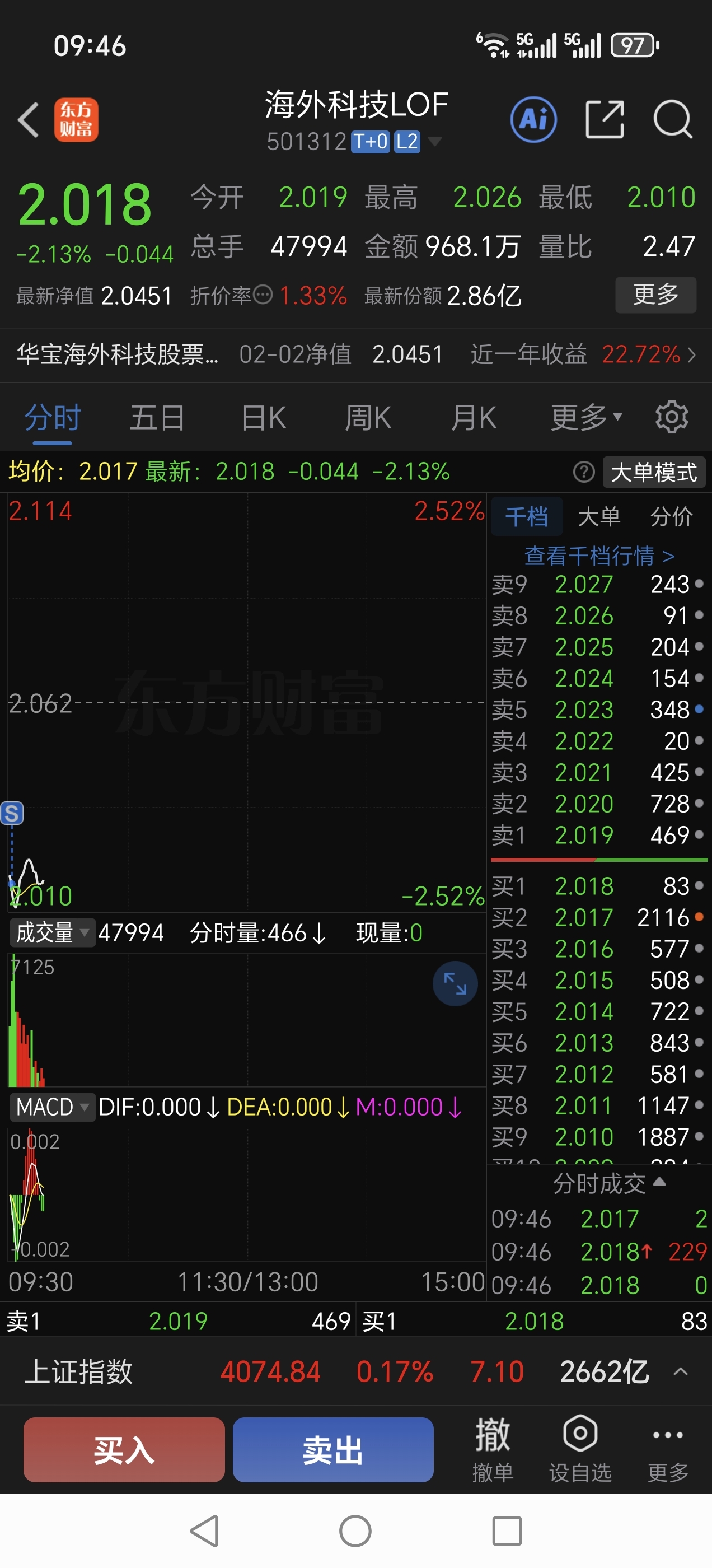Tap the blue S marker on chart

click(x=12, y=813)
